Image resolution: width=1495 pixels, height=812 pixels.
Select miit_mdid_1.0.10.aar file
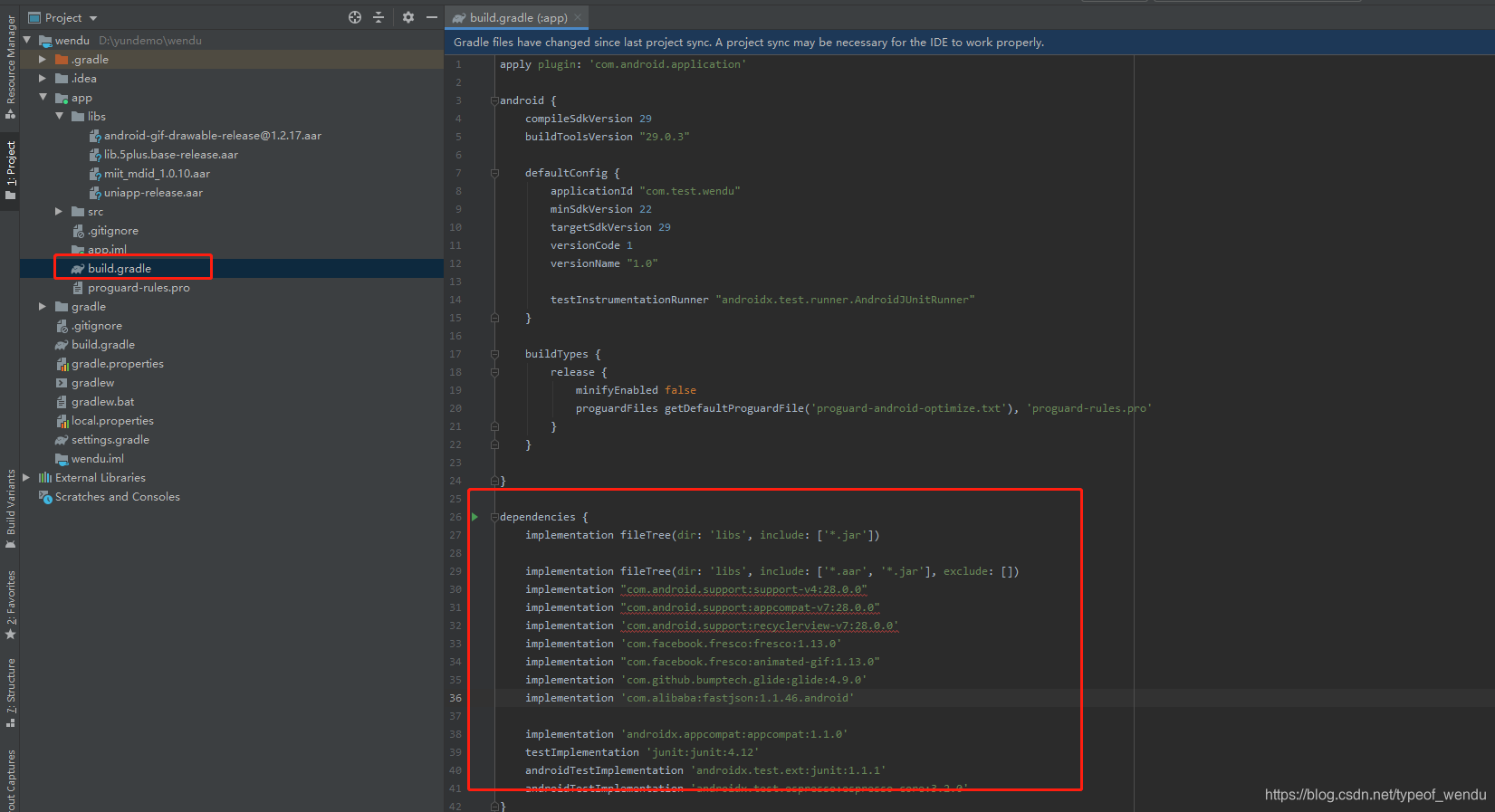pyautogui.click(x=157, y=173)
